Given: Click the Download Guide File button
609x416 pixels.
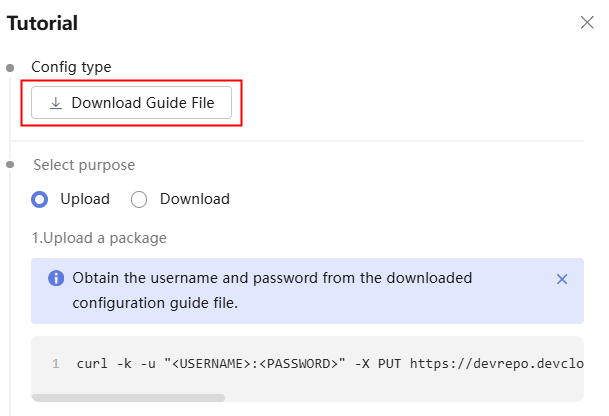Looking at the screenshot, I should coord(131,103).
